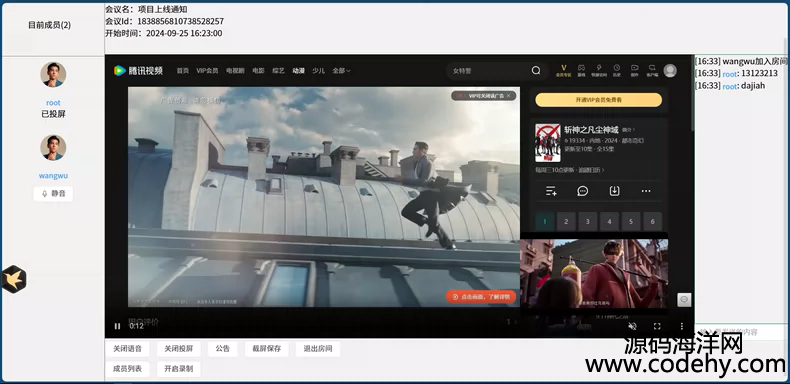Open the games controller icon
This screenshot has width=790, height=384.
(581, 70)
